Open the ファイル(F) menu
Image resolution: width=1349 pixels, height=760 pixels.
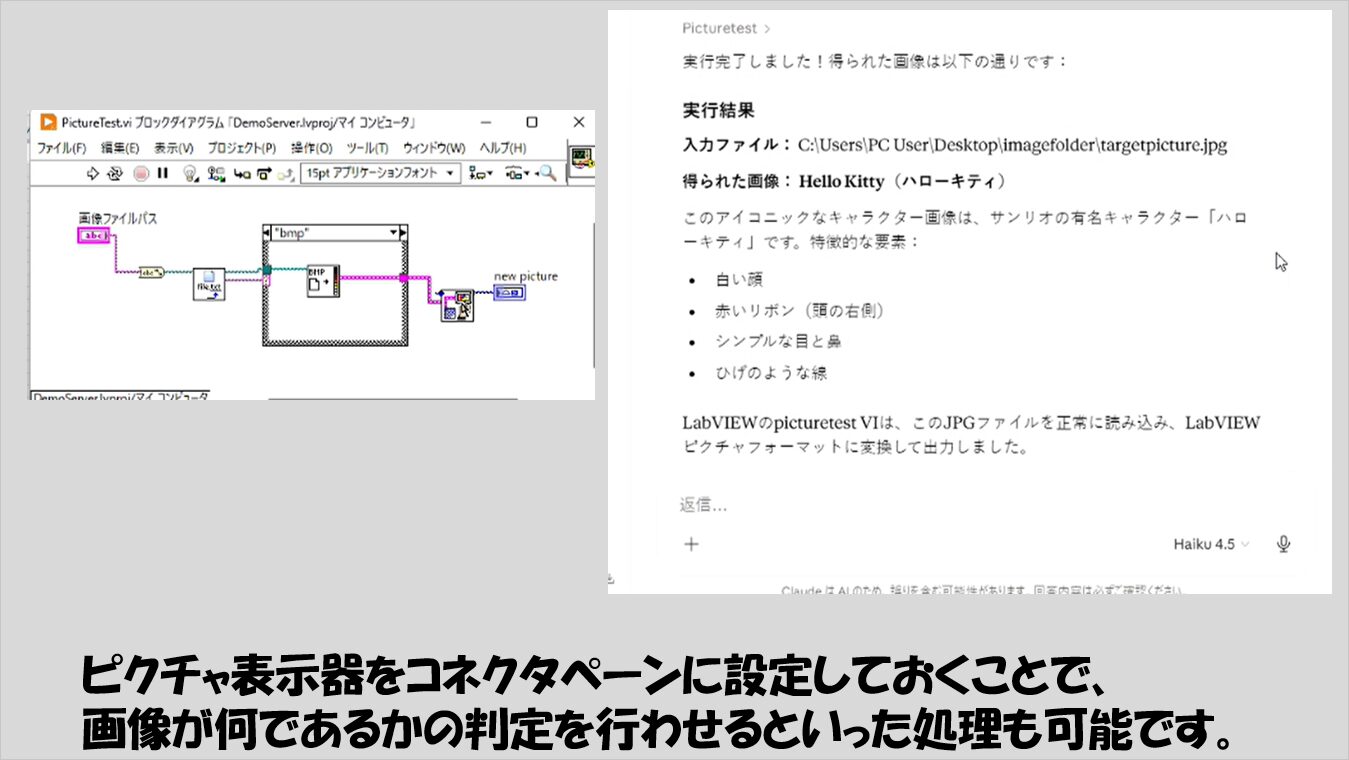[x=61, y=148]
